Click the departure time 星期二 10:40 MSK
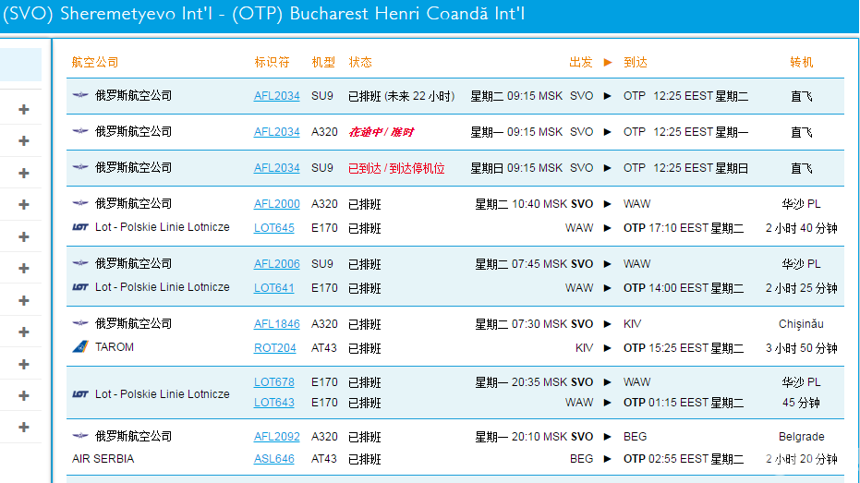This screenshot has height=483, width=860. 520,204
